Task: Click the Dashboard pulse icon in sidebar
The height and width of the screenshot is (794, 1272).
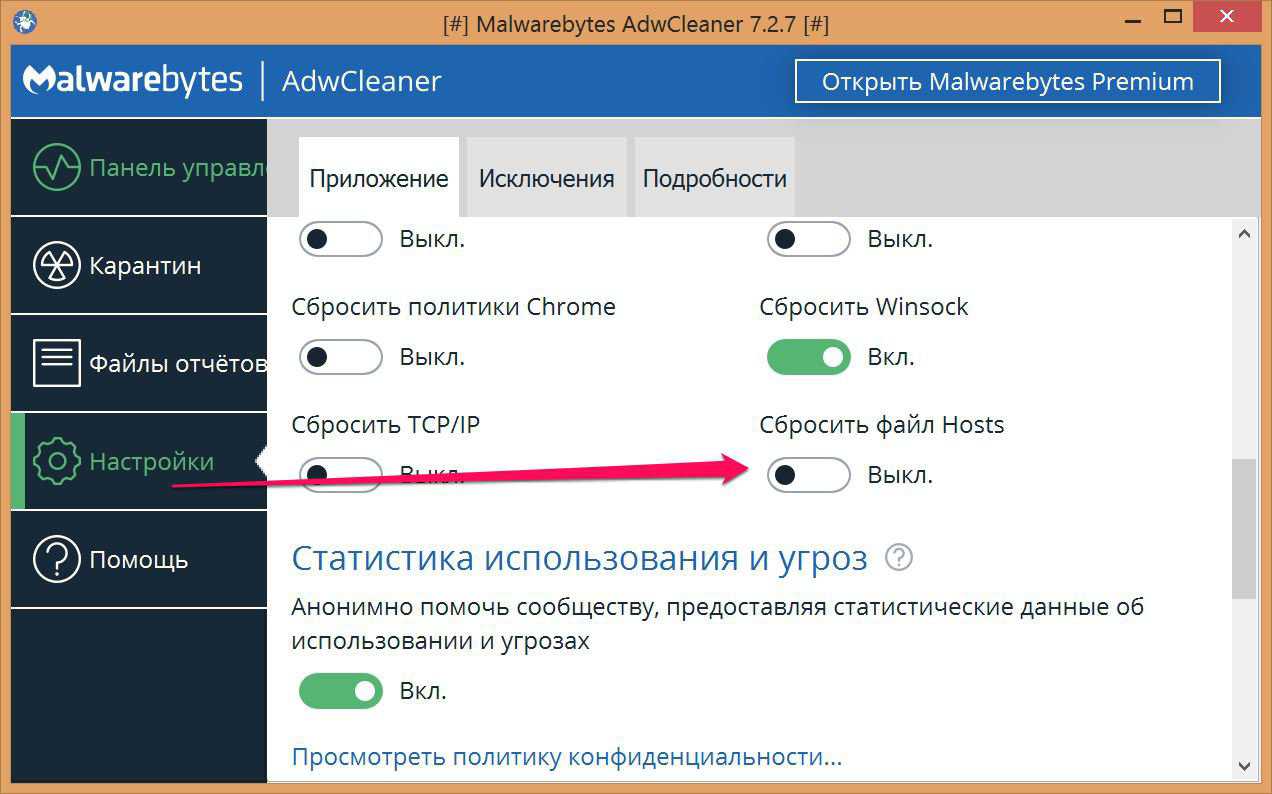Action: [x=55, y=167]
